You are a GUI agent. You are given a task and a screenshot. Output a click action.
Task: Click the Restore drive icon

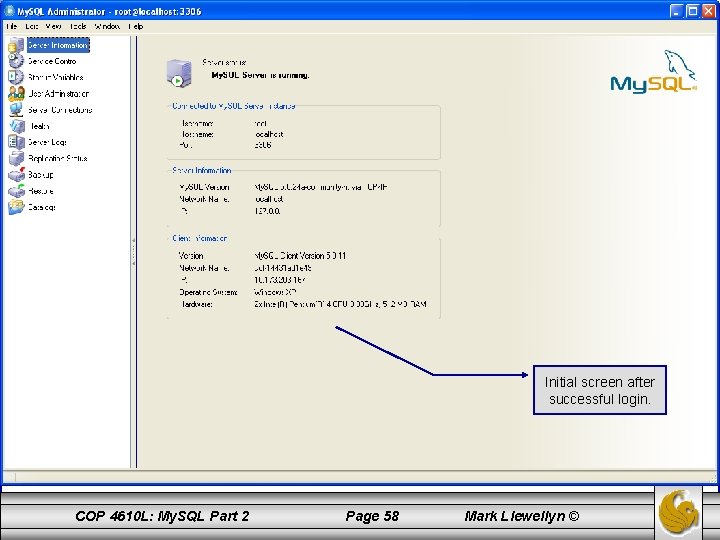tap(17, 191)
